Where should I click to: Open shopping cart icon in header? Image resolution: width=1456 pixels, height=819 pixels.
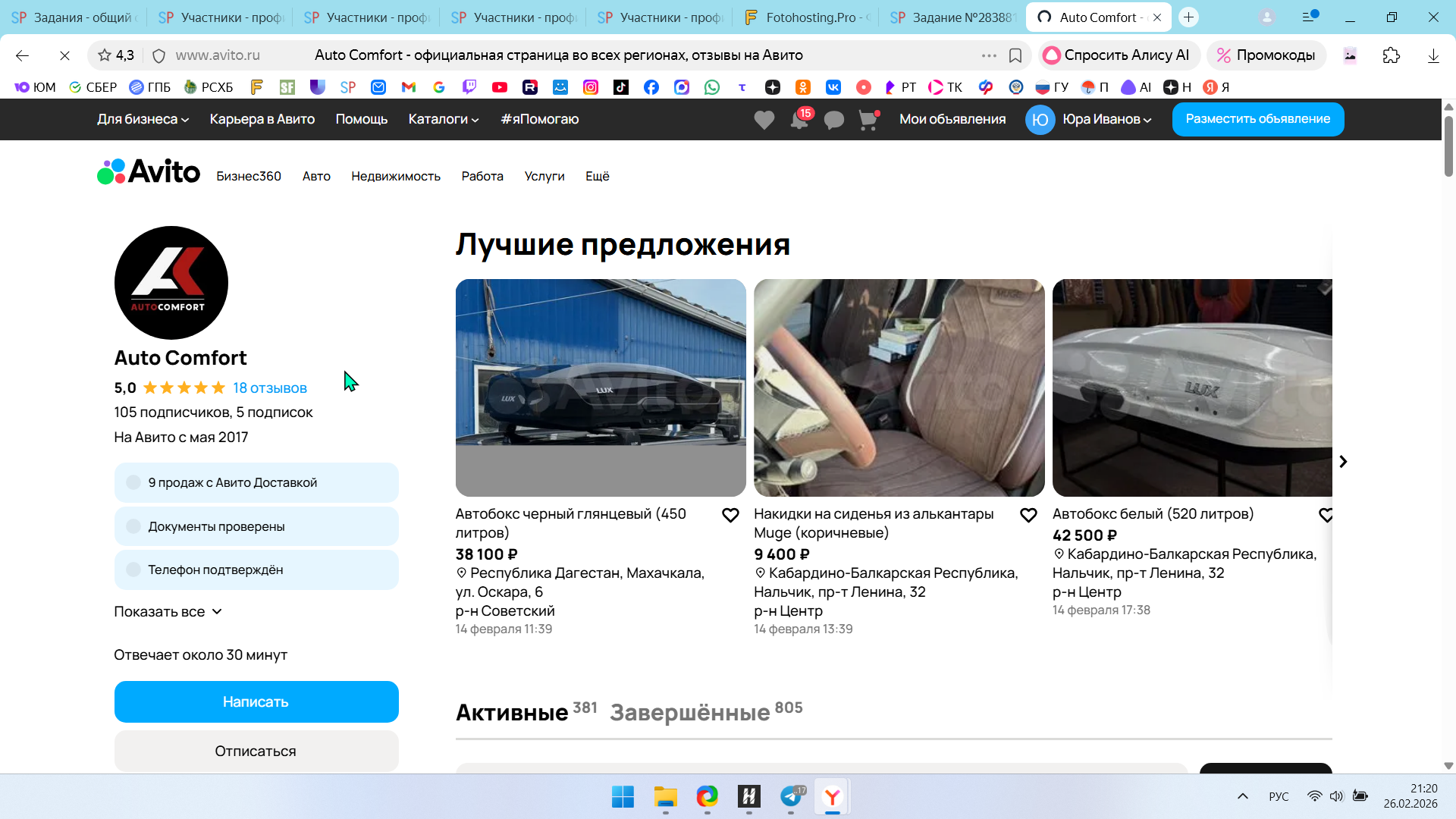click(x=868, y=120)
